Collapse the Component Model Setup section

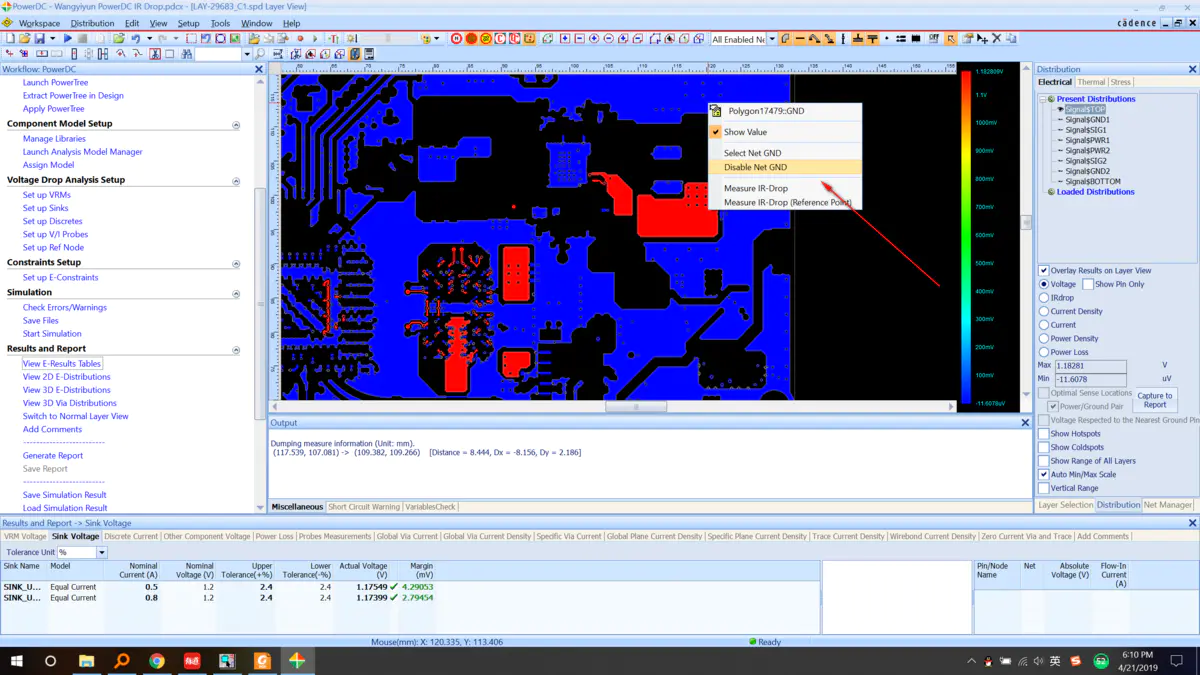point(236,125)
